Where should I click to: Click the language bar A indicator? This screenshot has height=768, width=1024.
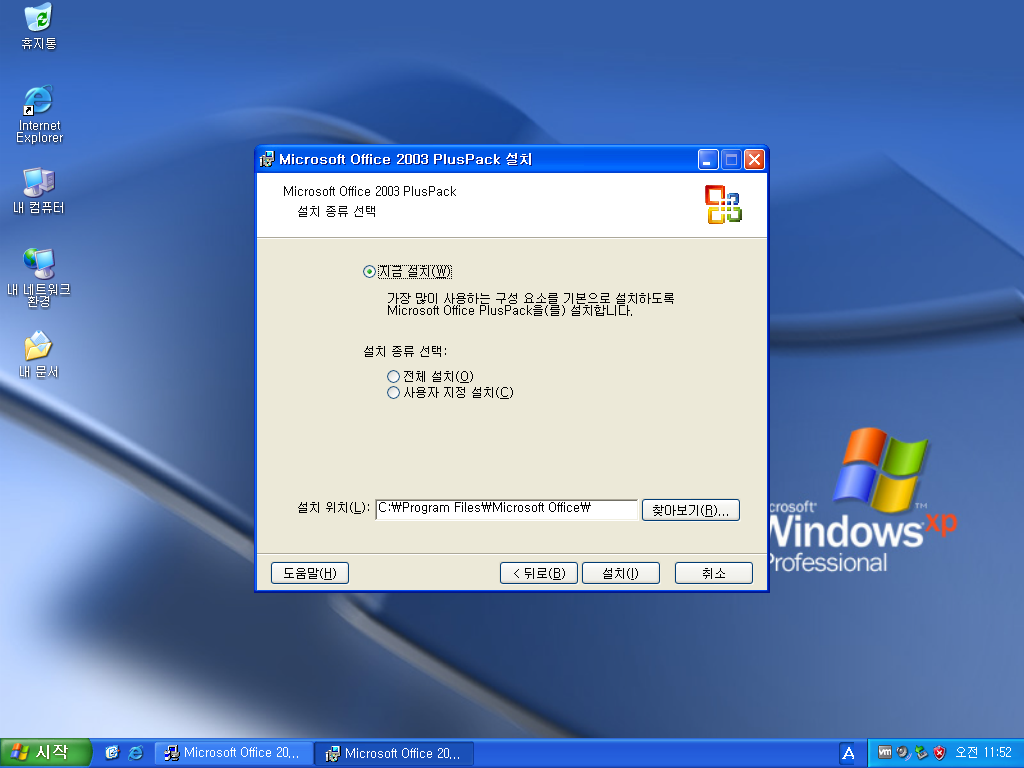[848, 753]
